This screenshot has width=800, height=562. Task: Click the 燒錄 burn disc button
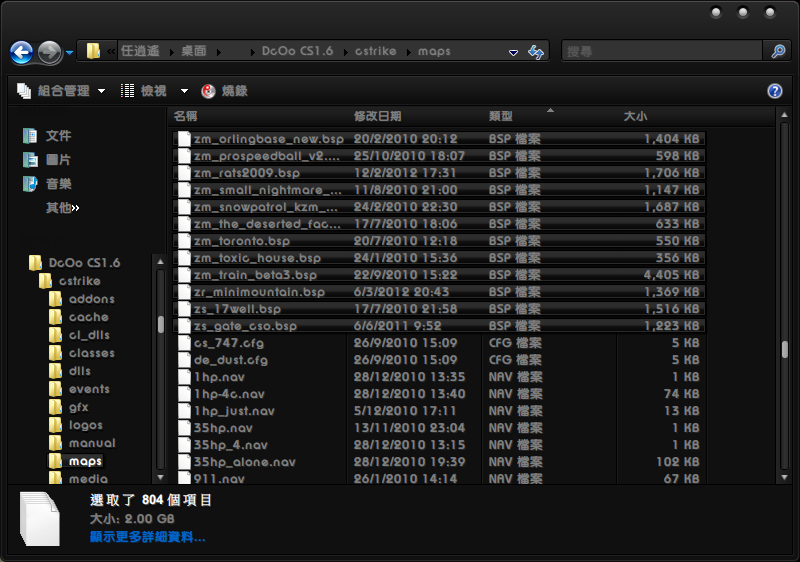click(225, 91)
